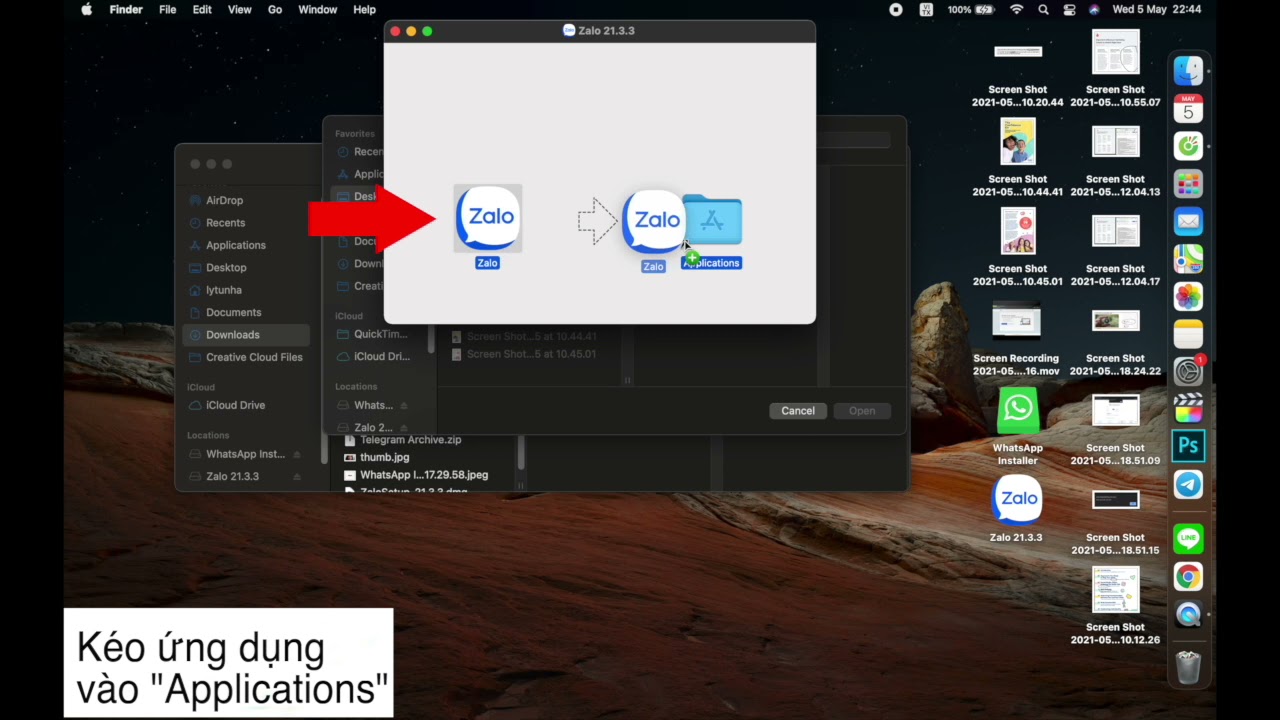Viewport: 1280px width, 720px height.
Task: Select Screen Shot 2021-05...10.12.26 on desktop
Action: click(1115, 606)
